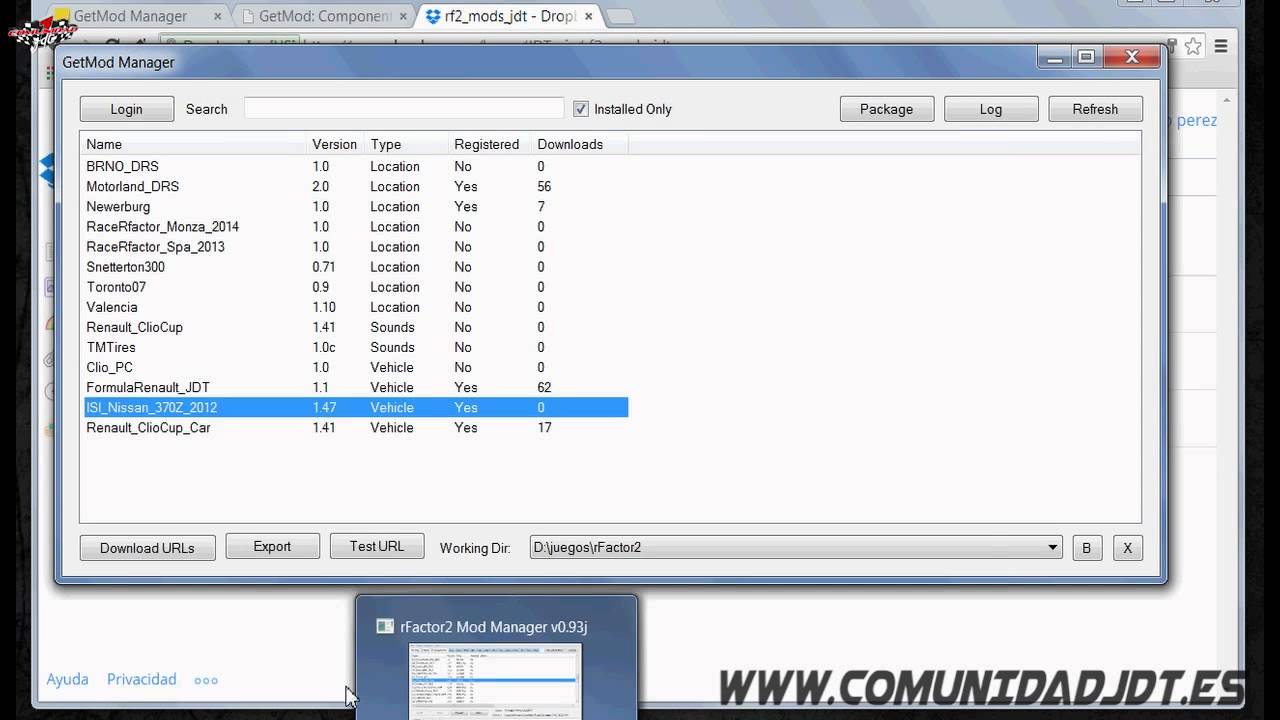This screenshot has width=1280, height=720.
Task: Select RaceRfactor_Spa_2013 entry
Action: [355, 246]
